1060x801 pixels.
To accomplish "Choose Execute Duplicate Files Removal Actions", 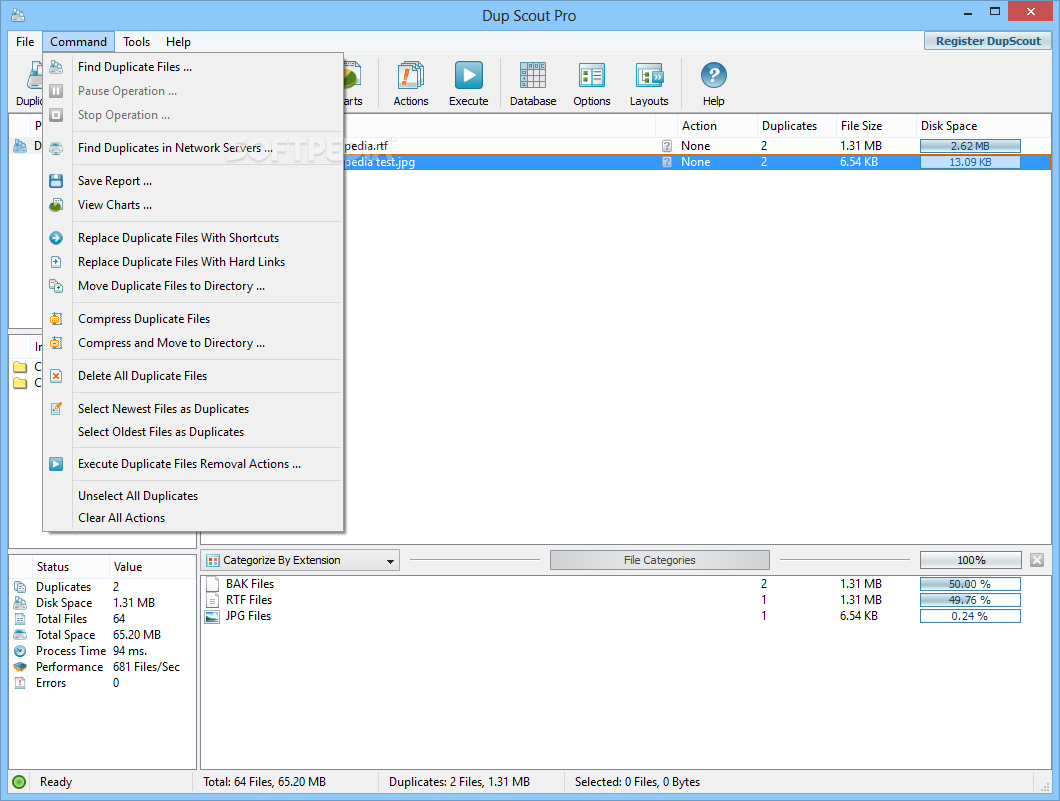I will 193,464.
